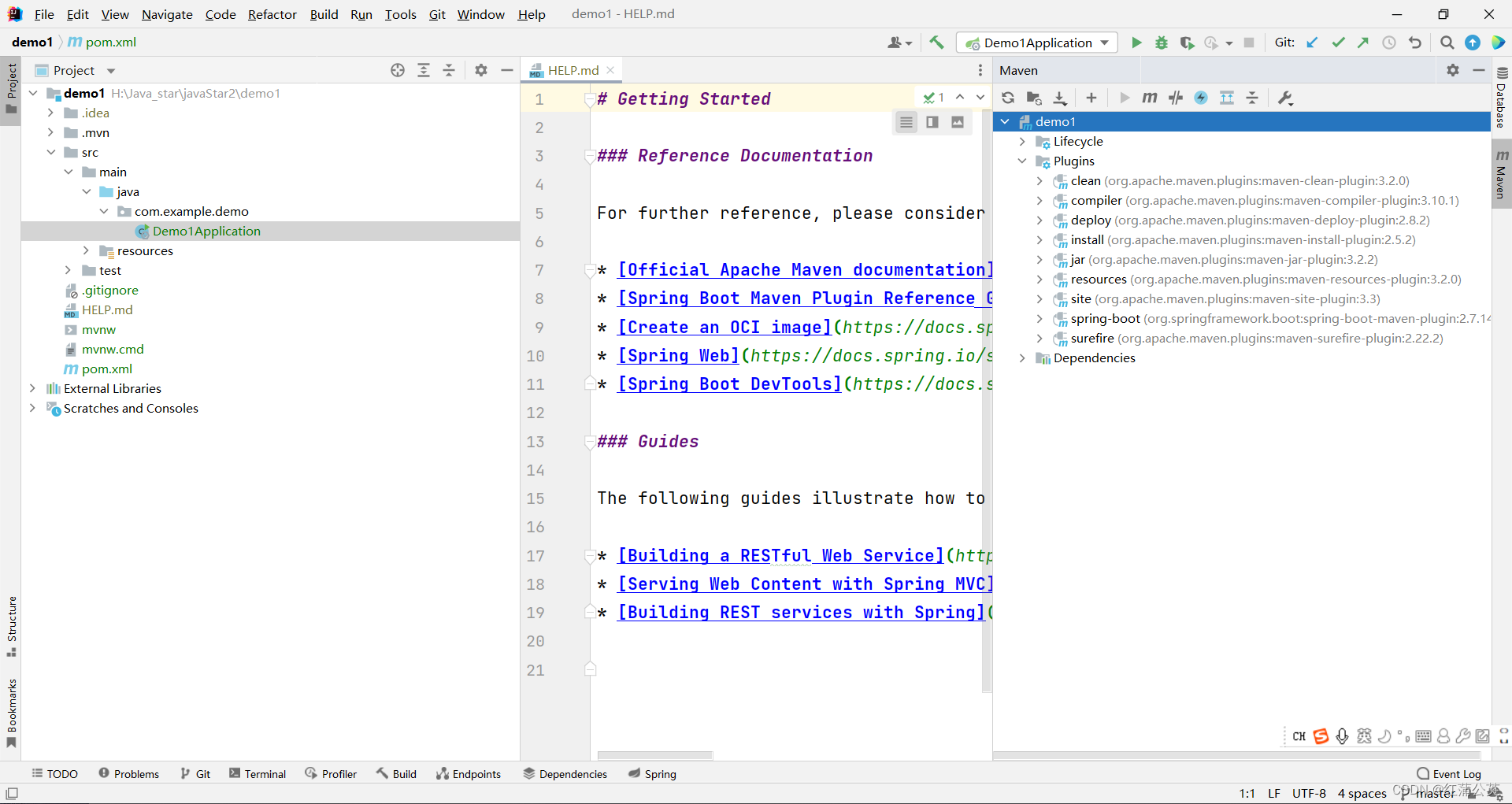
Task: Reload All Maven Projects icon
Action: (1008, 98)
